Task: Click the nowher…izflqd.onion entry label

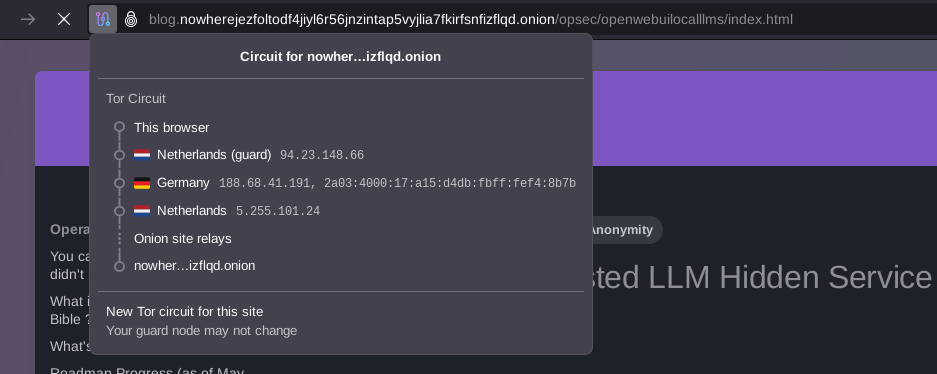Action: tap(195, 266)
